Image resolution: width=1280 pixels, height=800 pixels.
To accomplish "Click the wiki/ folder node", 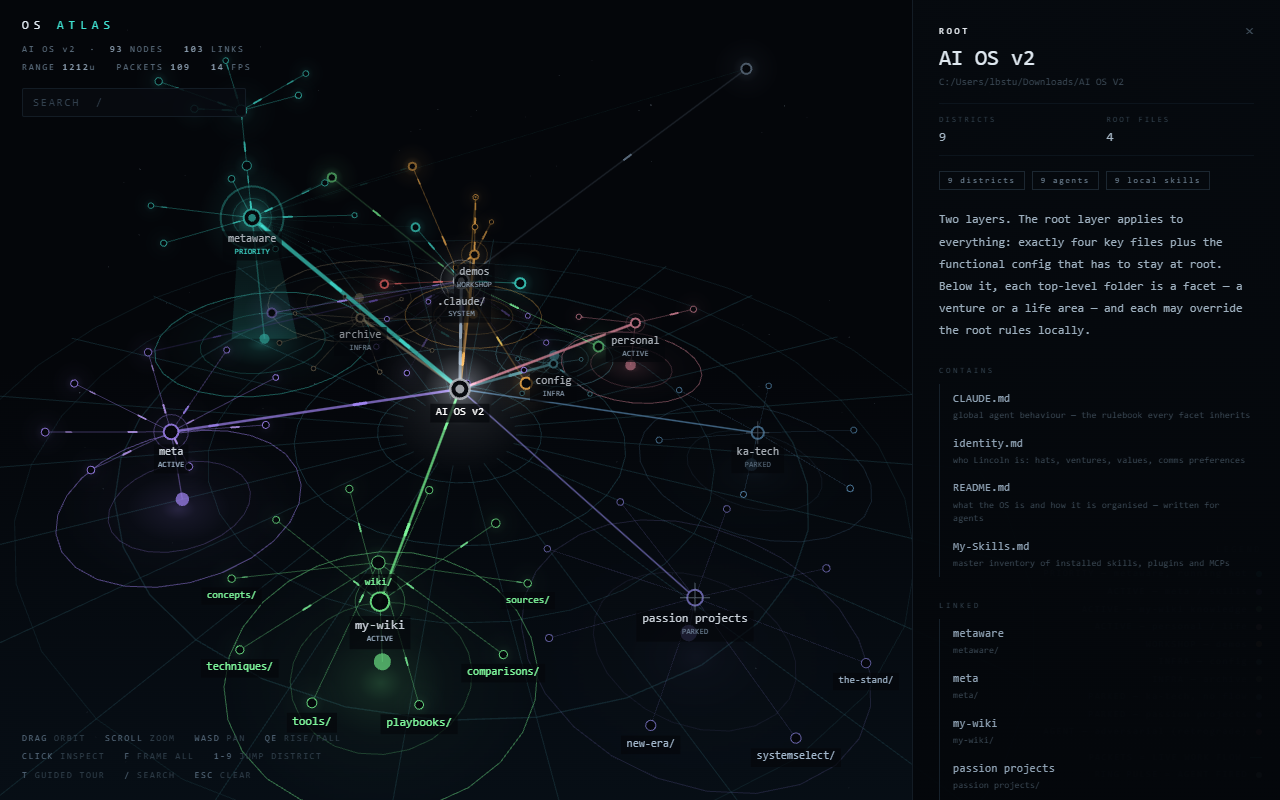I will pyautogui.click(x=378, y=563).
